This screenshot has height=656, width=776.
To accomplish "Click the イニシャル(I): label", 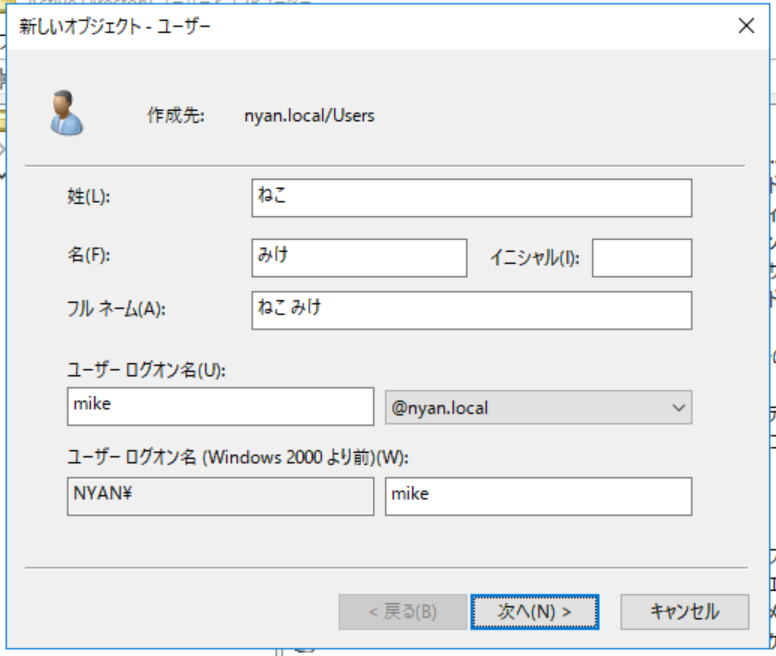I will [x=534, y=257].
